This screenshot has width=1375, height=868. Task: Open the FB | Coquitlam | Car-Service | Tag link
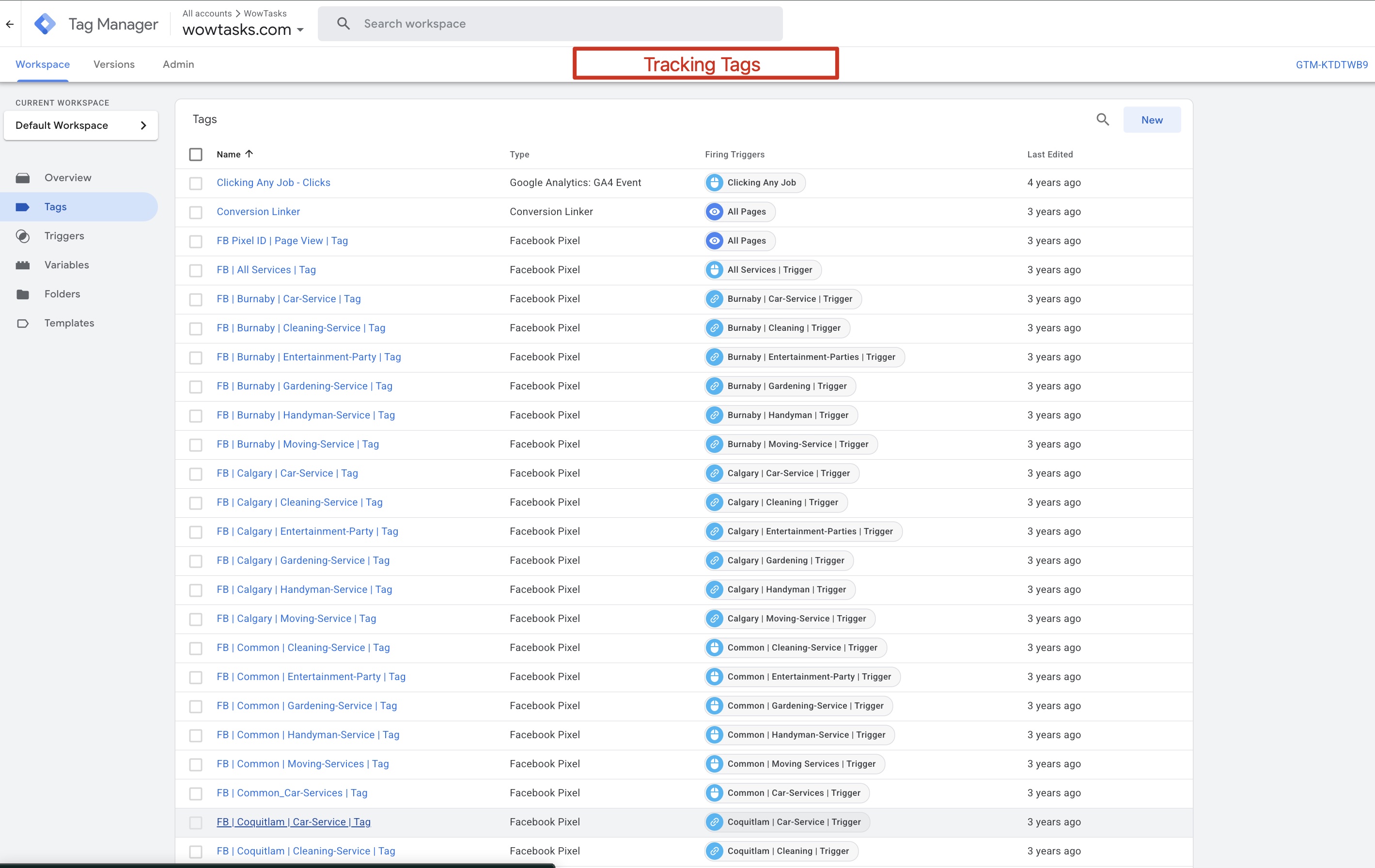(x=294, y=822)
